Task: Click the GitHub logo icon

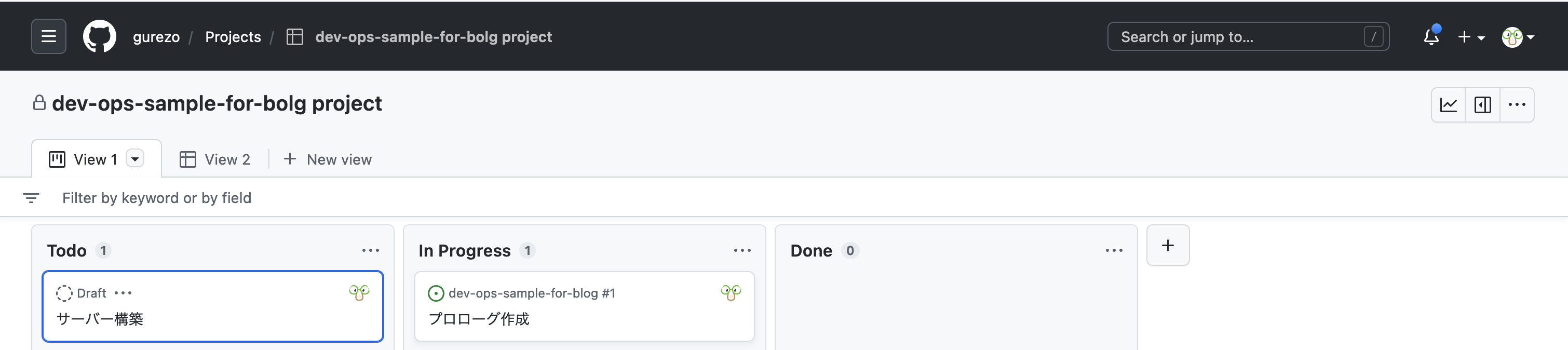Action: [99, 36]
